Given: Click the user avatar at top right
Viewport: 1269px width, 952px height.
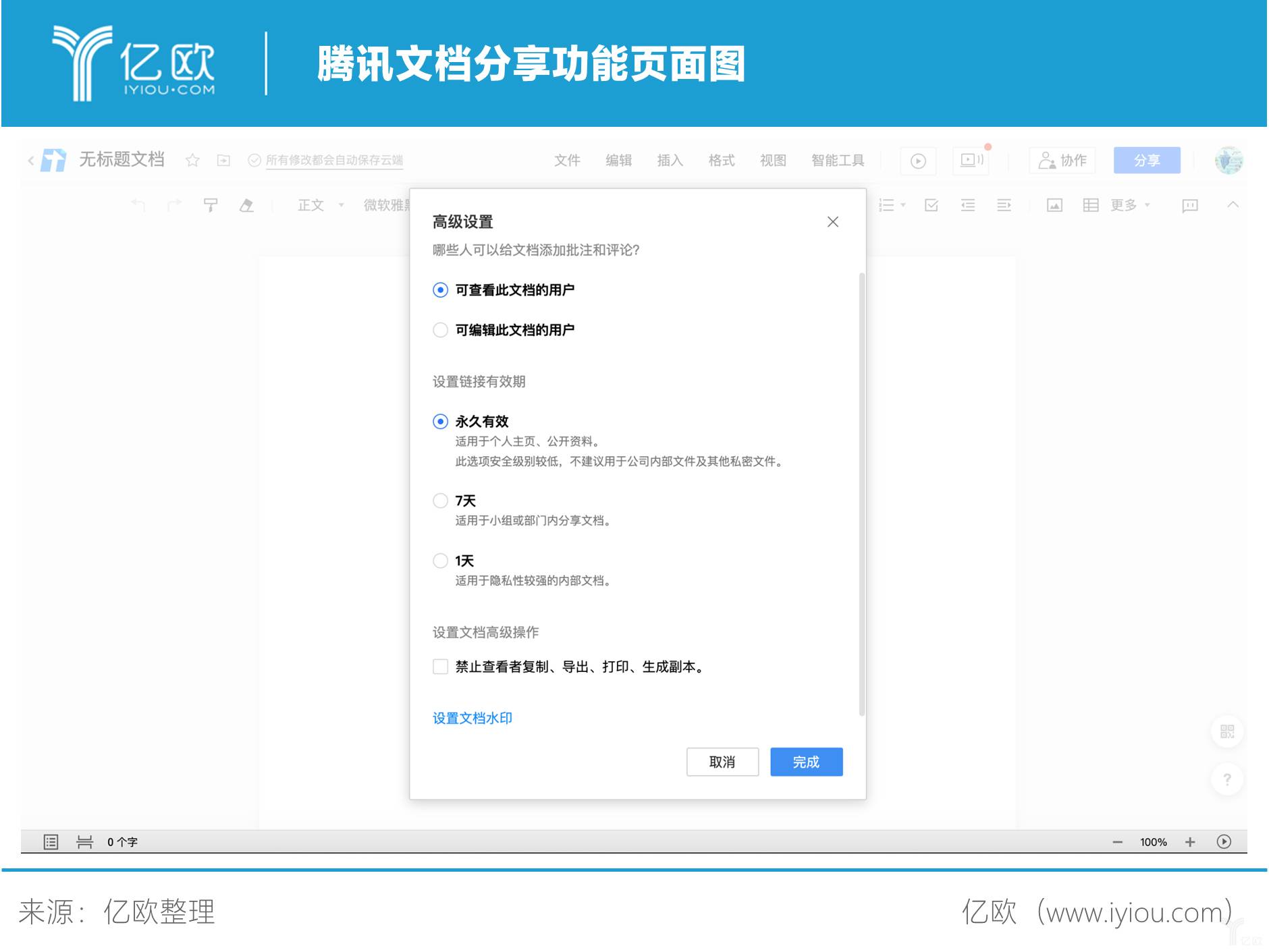Looking at the screenshot, I should pyautogui.click(x=1228, y=161).
